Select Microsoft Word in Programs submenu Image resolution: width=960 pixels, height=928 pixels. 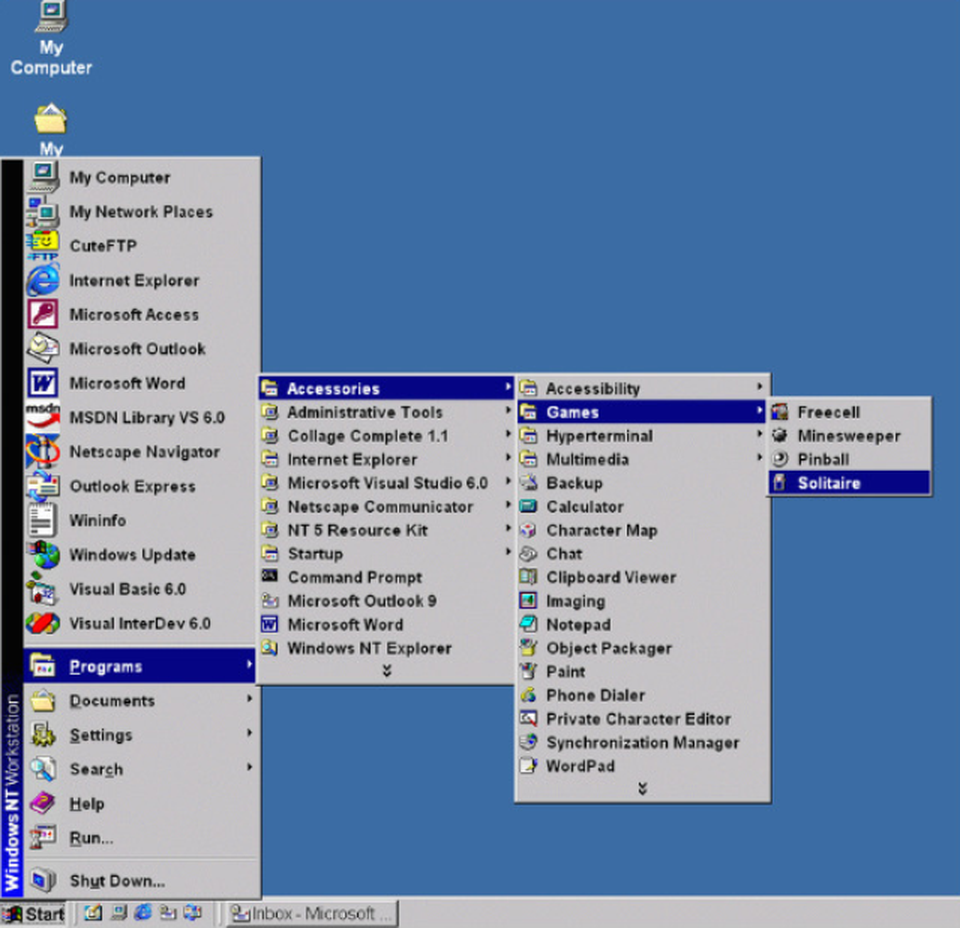[x=386, y=624]
